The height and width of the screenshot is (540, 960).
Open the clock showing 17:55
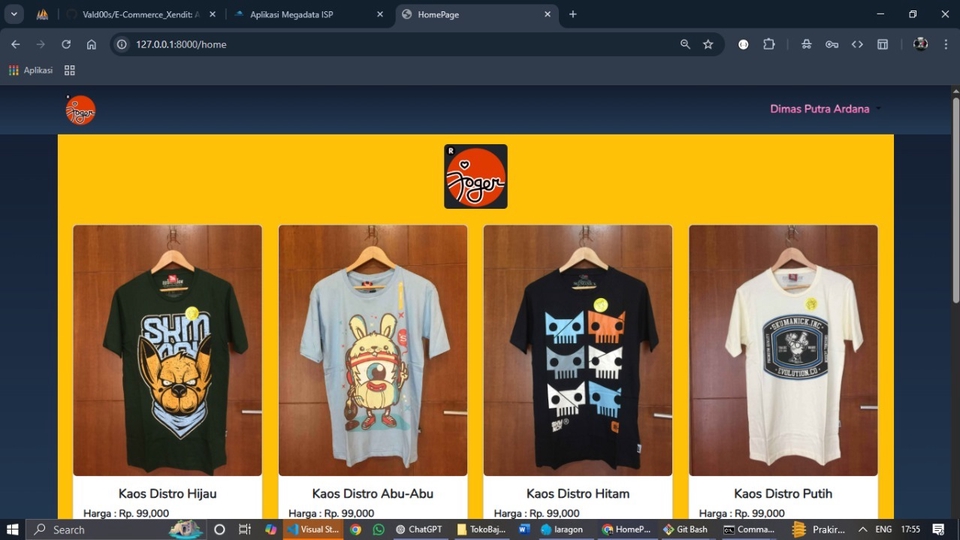(910, 530)
